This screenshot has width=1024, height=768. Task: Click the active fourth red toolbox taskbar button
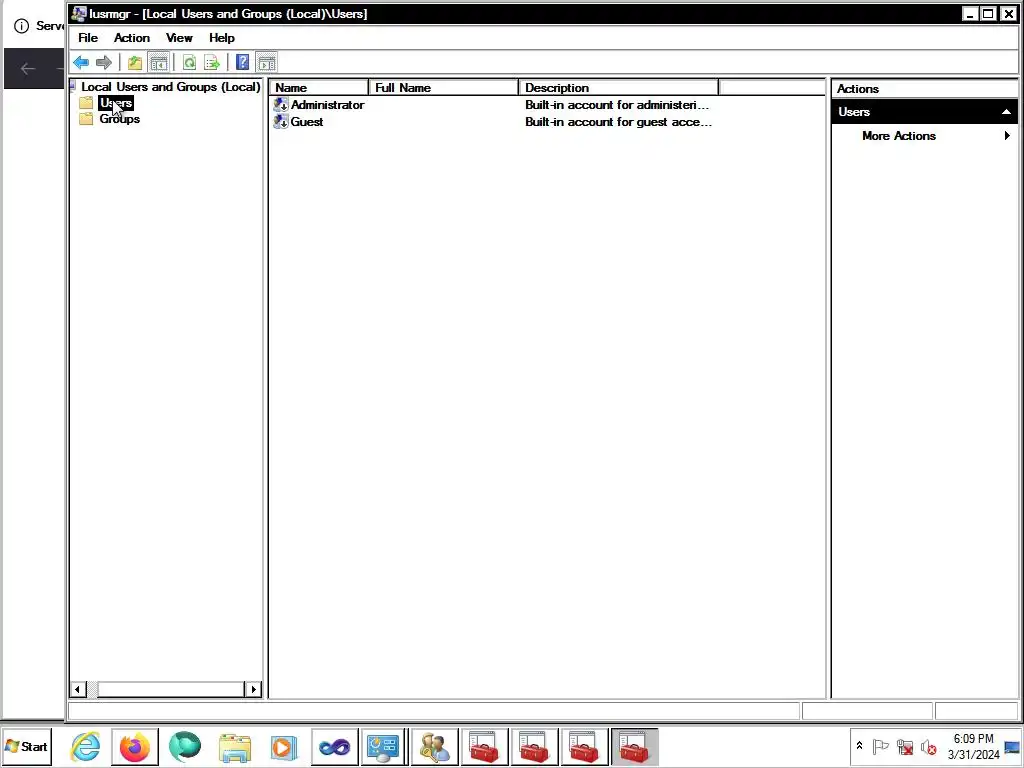coord(634,746)
